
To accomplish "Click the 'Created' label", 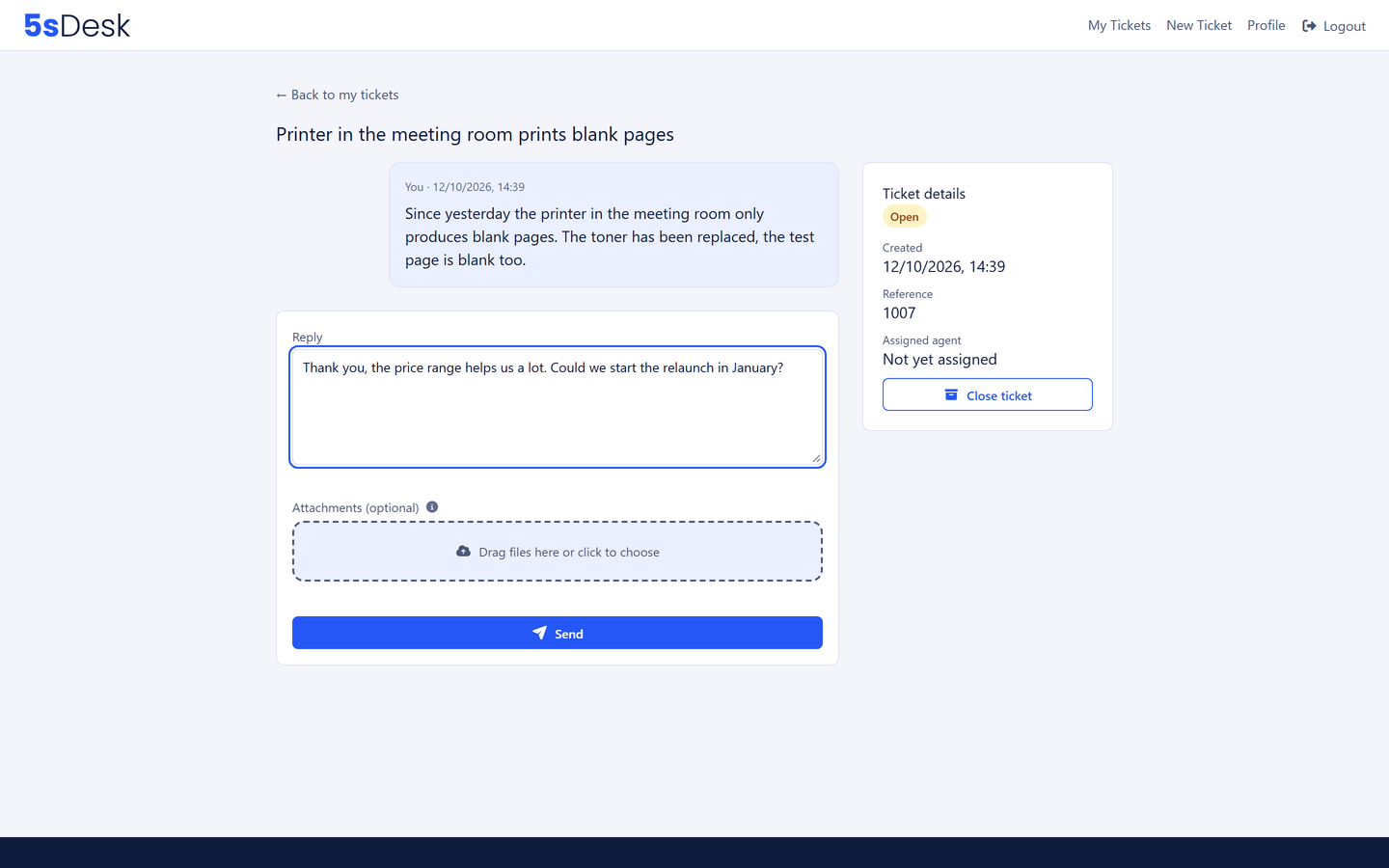I will tap(902, 248).
